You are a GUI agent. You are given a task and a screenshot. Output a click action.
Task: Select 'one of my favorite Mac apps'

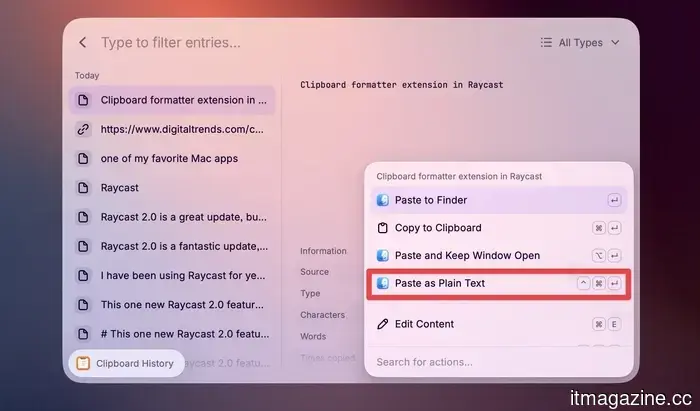tap(172, 158)
